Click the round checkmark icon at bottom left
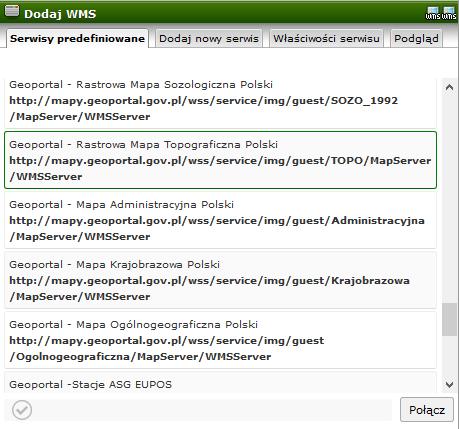The width and height of the screenshot is (459, 429). pyautogui.click(x=22, y=410)
